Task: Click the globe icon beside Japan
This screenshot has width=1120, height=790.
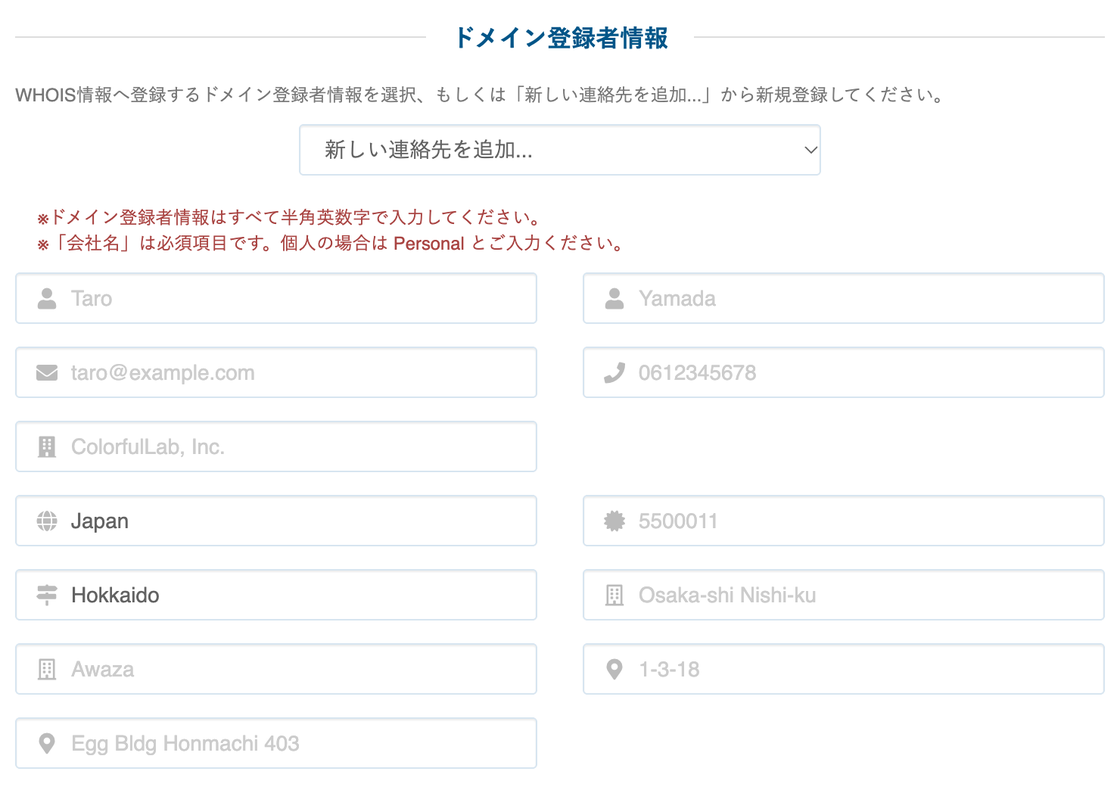Action: pos(47,521)
